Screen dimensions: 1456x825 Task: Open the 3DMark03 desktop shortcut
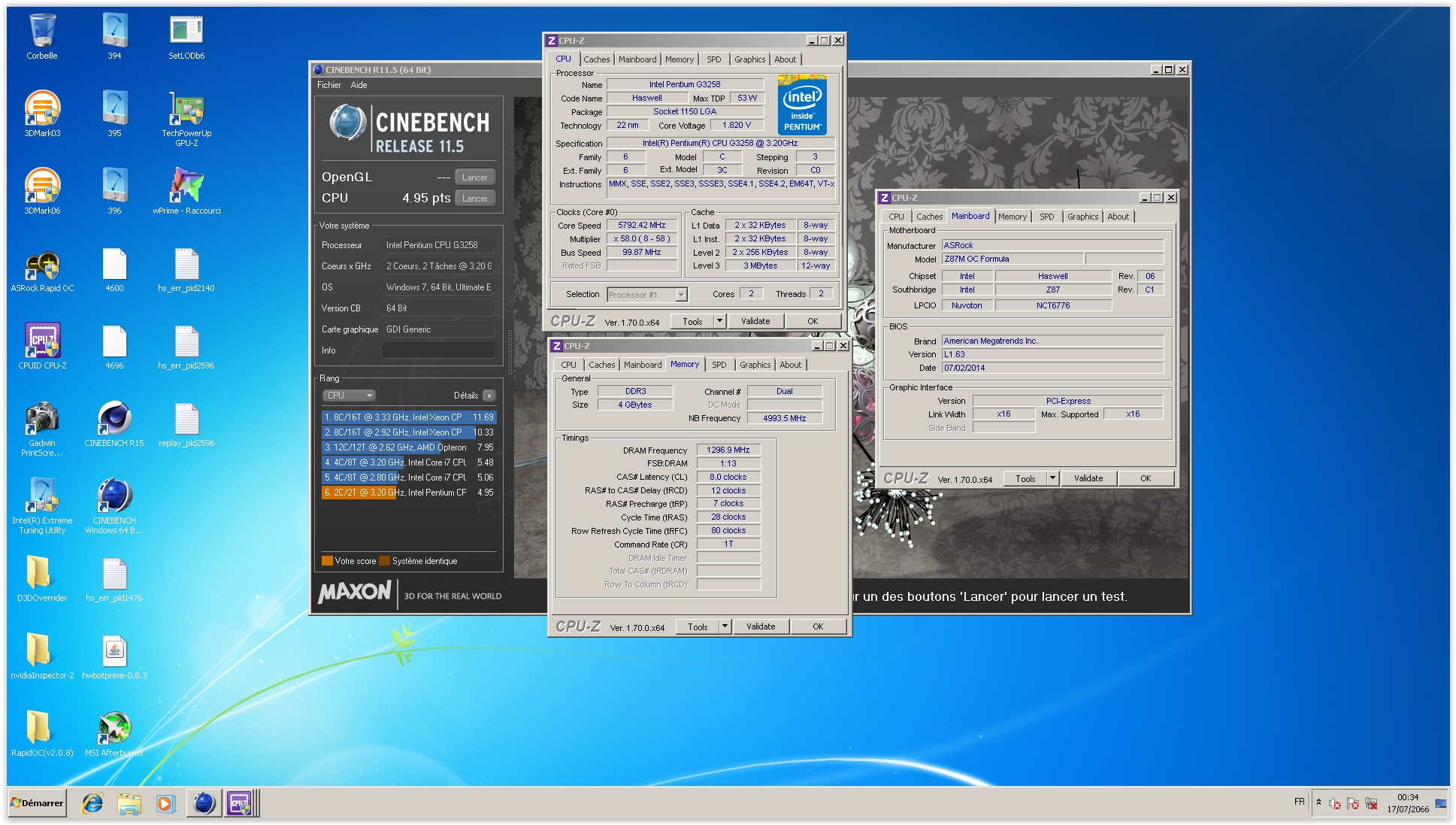[42, 114]
